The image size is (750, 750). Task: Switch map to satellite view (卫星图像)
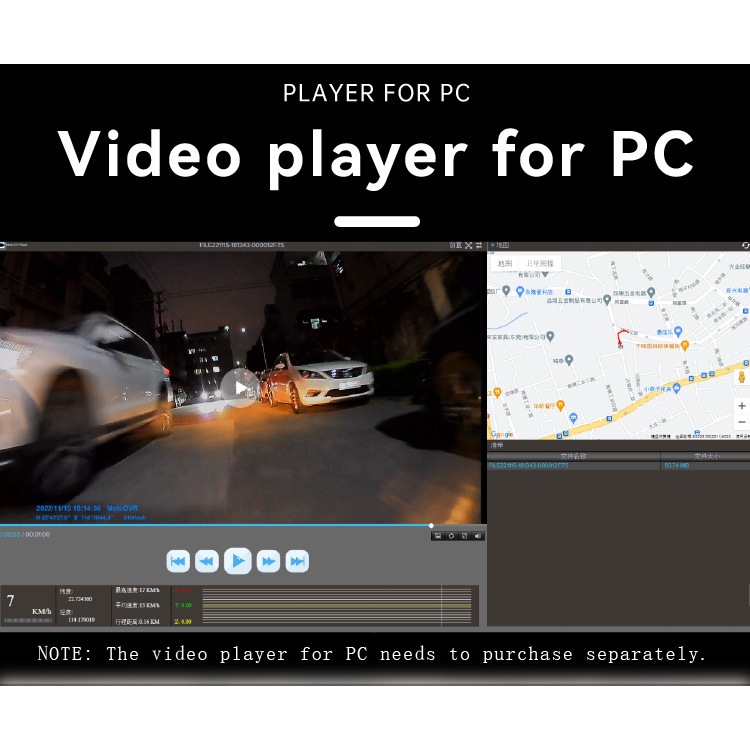pyautogui.click(x=543, y=264)
